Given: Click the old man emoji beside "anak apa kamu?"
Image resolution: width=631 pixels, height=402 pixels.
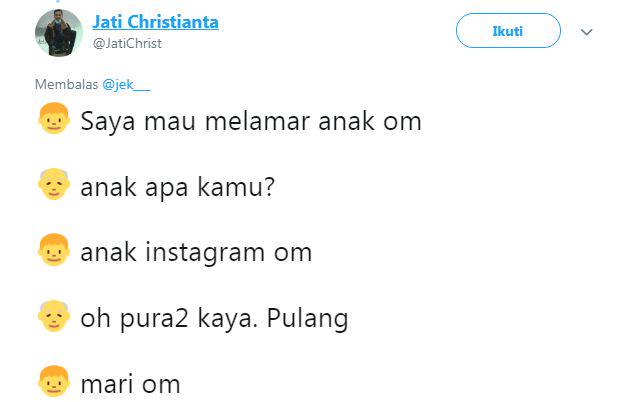Looking at the screenshot, I should 52,187.
